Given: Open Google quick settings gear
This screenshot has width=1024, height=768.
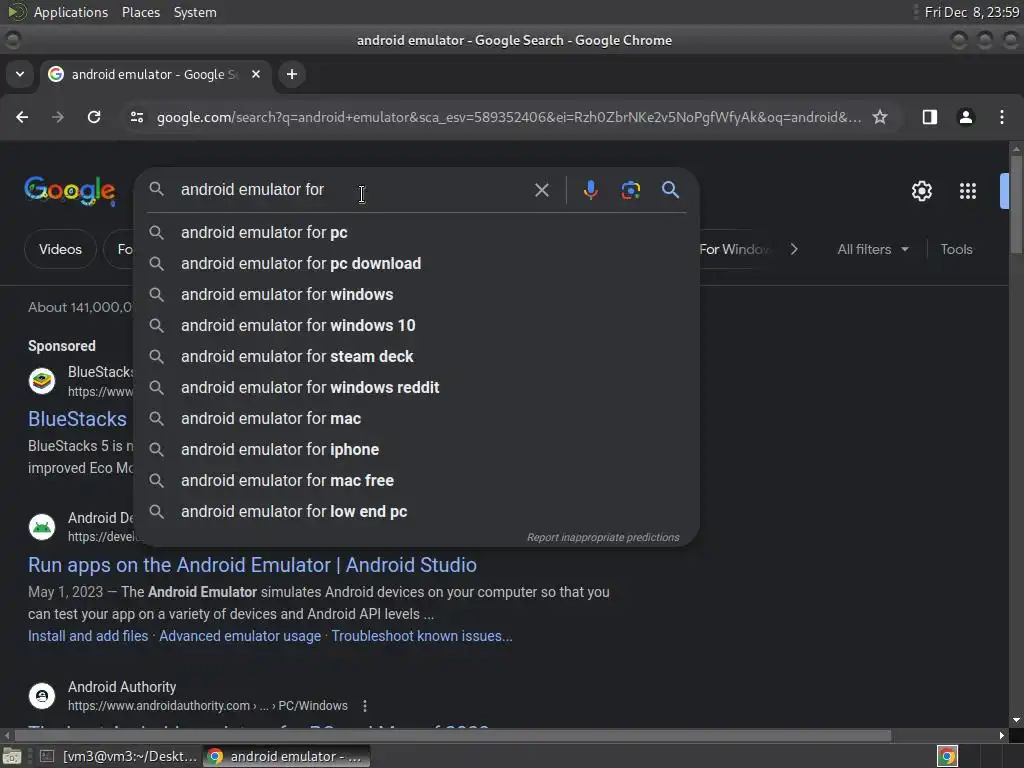Looking at the screenshot, I should pyautogui.click(x=921, y=191).
